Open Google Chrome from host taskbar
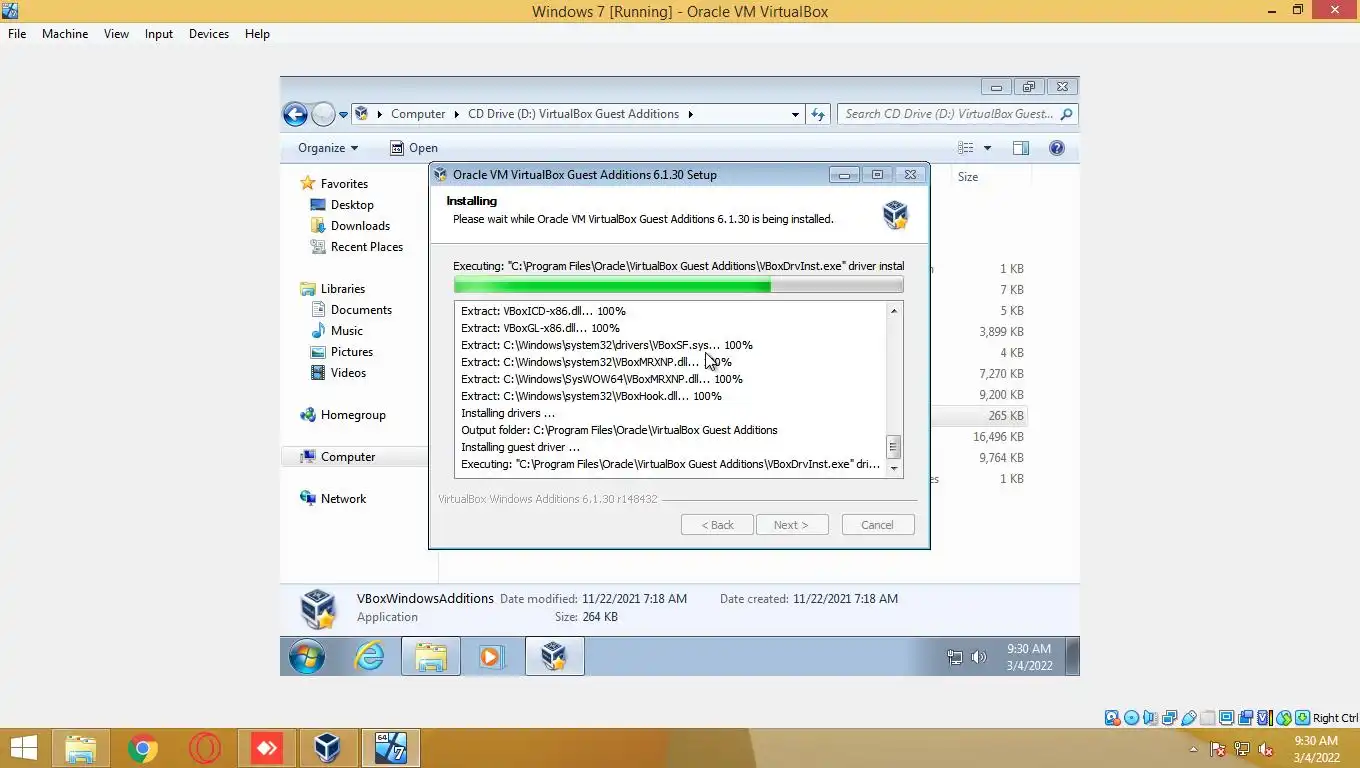The width and height of the screenshot is (1360, 768). click(x=142, y=748)
